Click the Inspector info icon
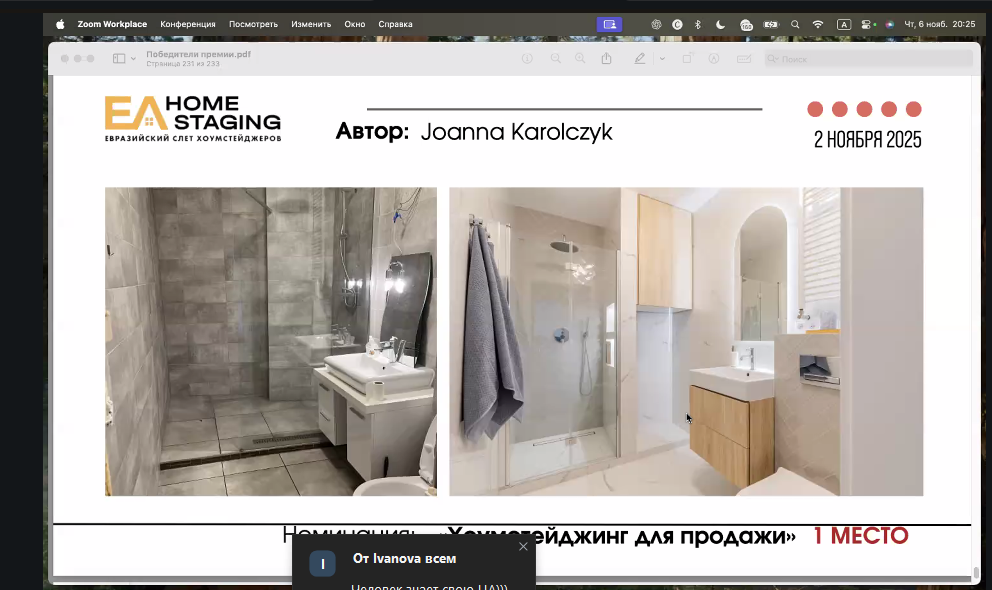Viewport: 992px width, 590px height. click(x=527, y=58)
